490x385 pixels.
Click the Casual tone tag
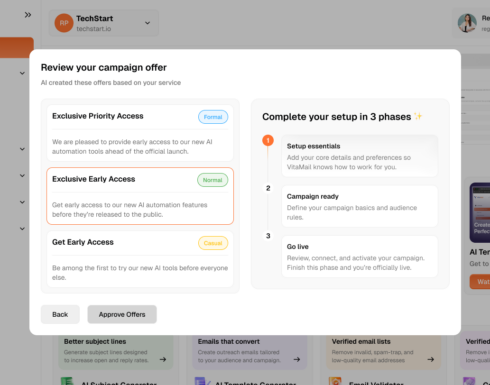tap(213, 243)
